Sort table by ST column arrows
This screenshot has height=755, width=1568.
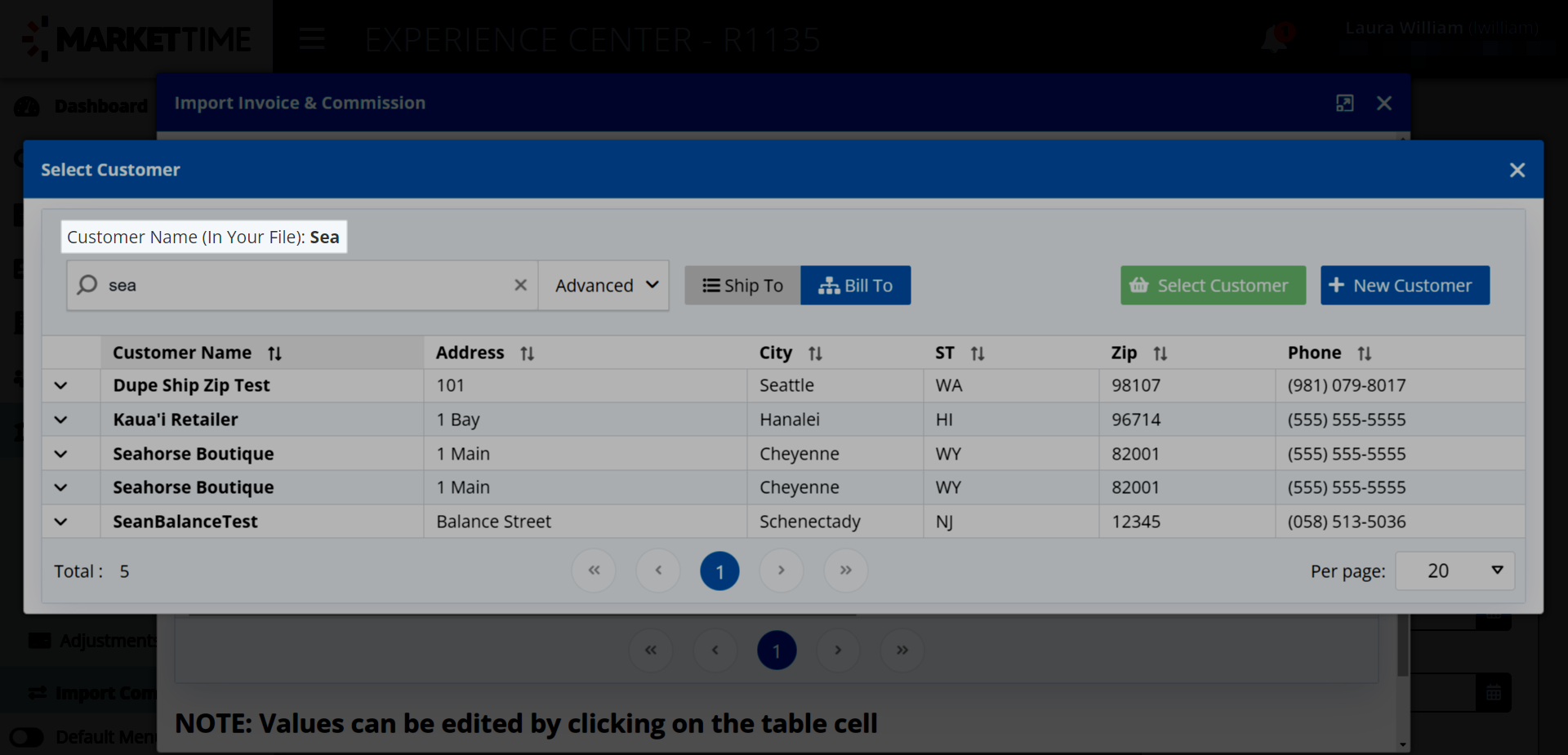point(978,353)
